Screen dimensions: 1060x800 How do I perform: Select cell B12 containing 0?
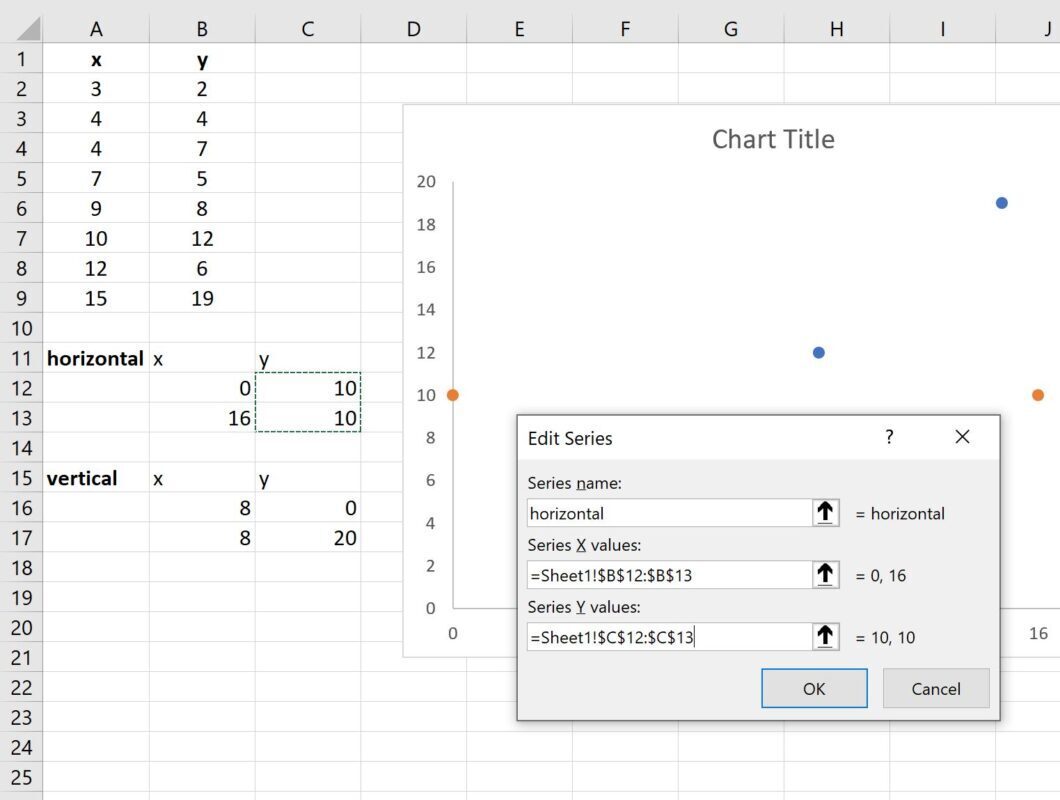[202, 388]
